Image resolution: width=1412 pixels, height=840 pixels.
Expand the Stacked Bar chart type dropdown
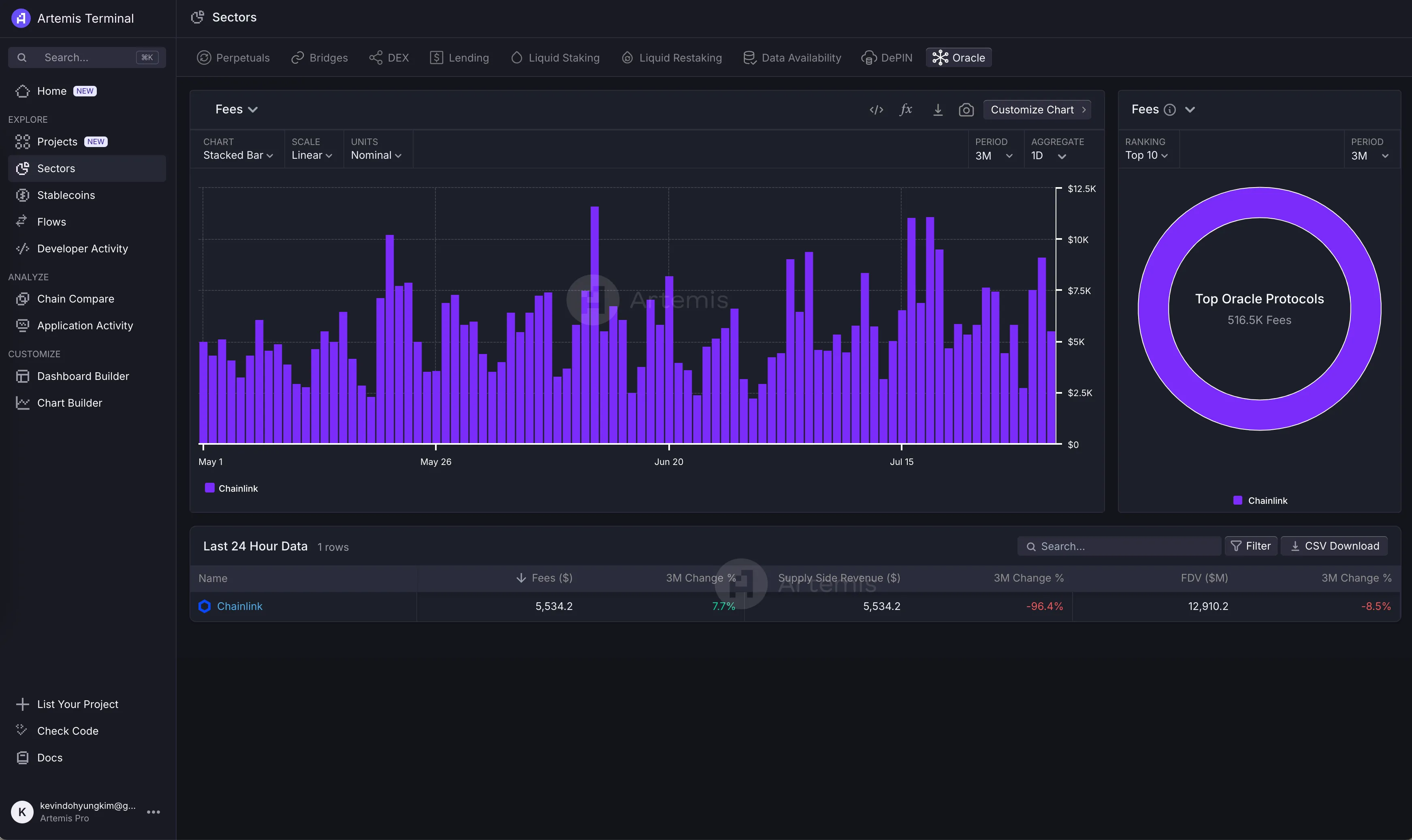pos(238,155)
